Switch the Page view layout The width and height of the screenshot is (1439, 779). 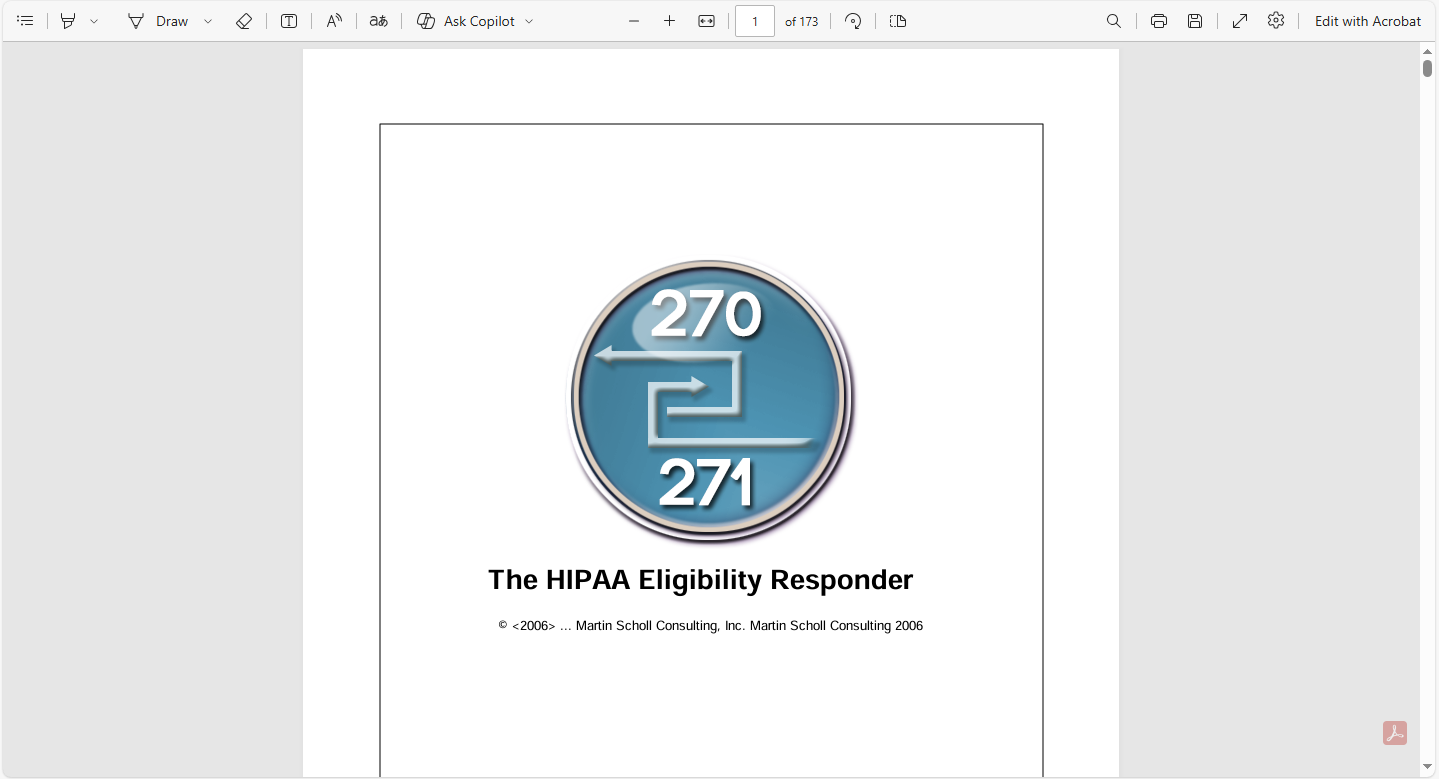(x=898, y=21)
